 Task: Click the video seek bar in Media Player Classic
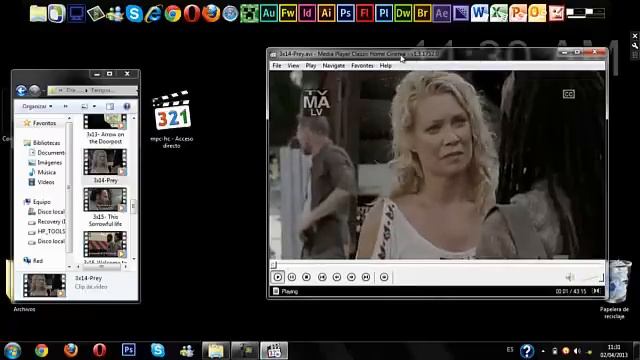[x=437, y=264]
